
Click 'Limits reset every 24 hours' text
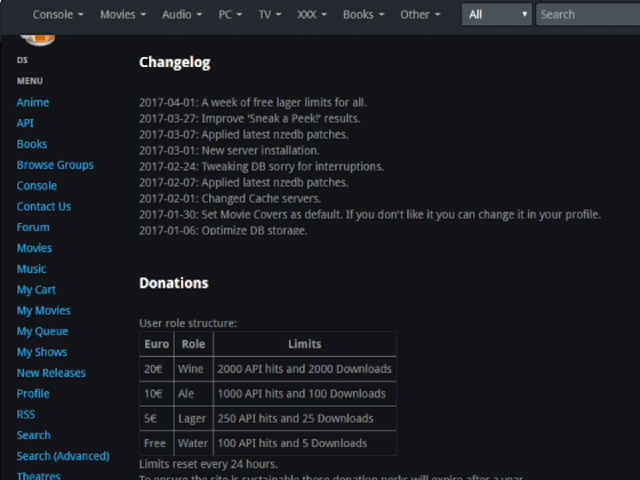pyautogui.click(x=209, y=464)
